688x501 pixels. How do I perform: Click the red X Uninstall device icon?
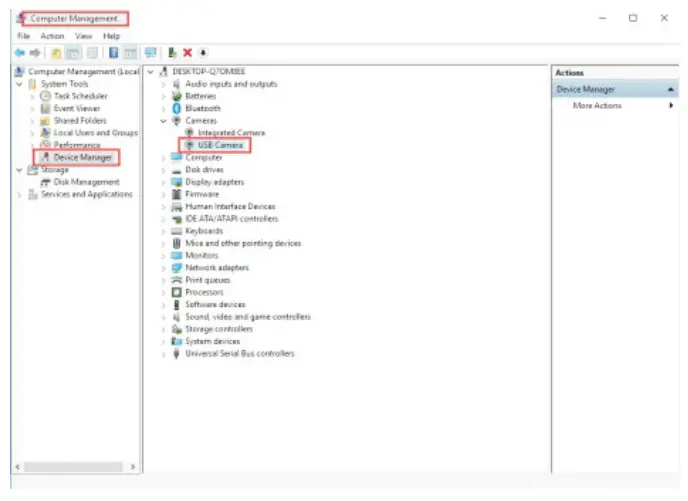(x=187, y=53)
